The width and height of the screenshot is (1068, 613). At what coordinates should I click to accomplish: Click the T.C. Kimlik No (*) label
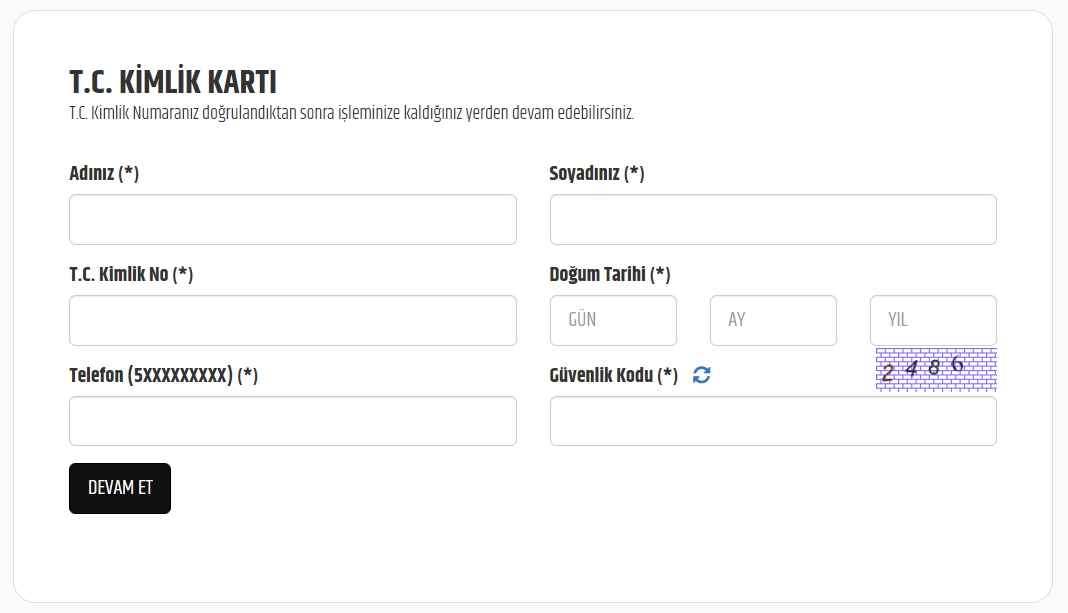click(x=130, y=275)
